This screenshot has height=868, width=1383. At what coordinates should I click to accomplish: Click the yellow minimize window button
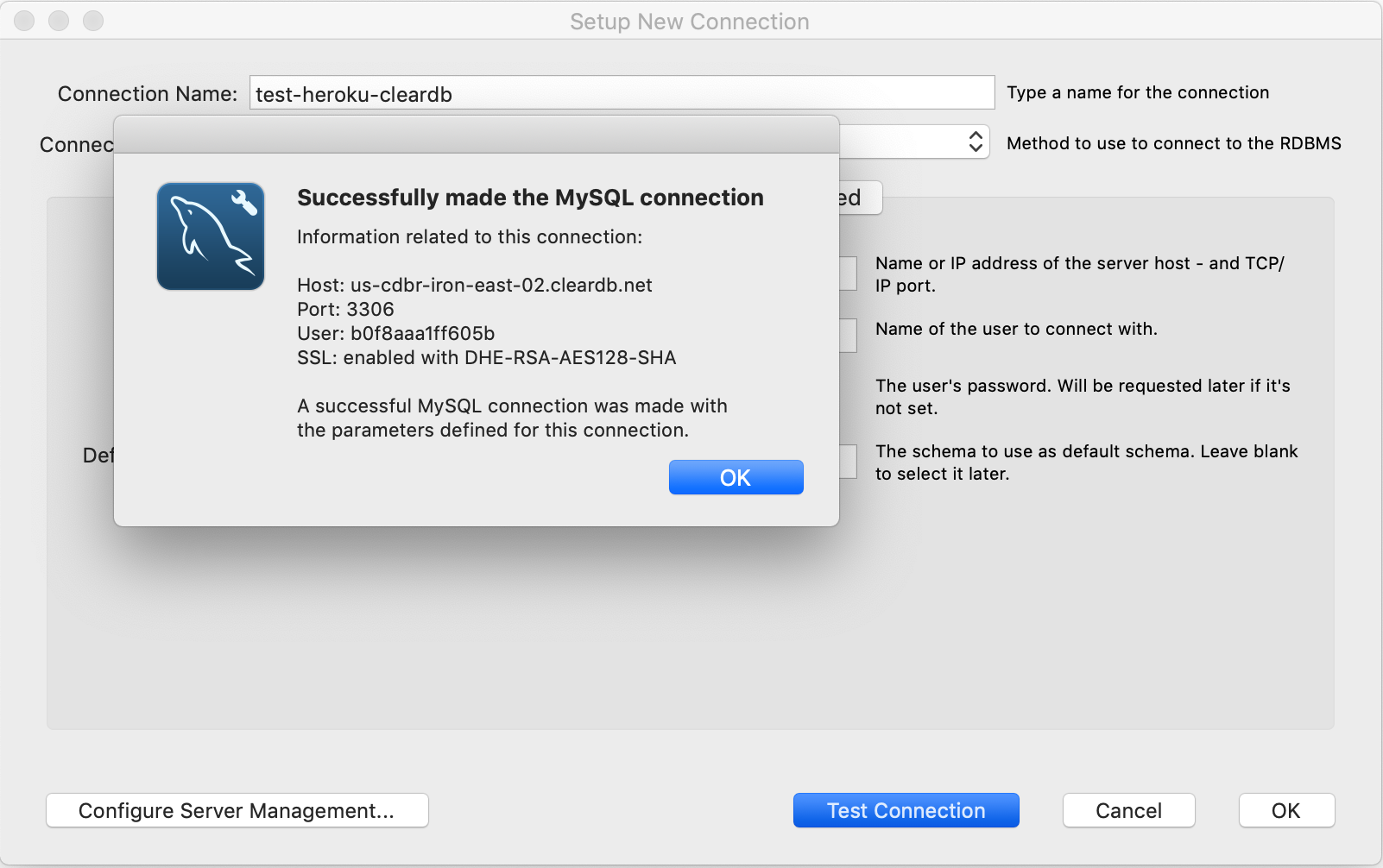[x=58, y=21]
